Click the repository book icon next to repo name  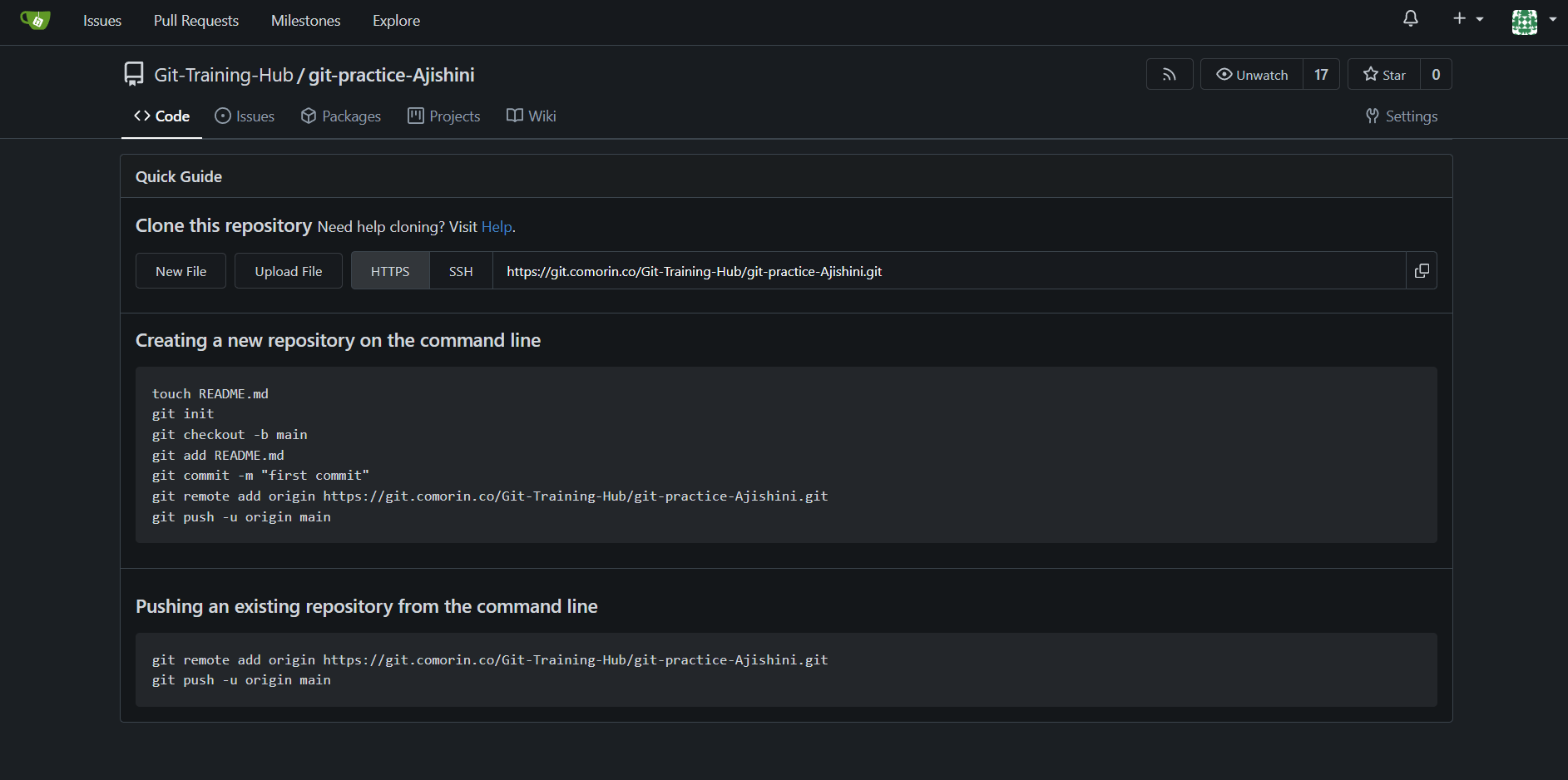(133, 73)
